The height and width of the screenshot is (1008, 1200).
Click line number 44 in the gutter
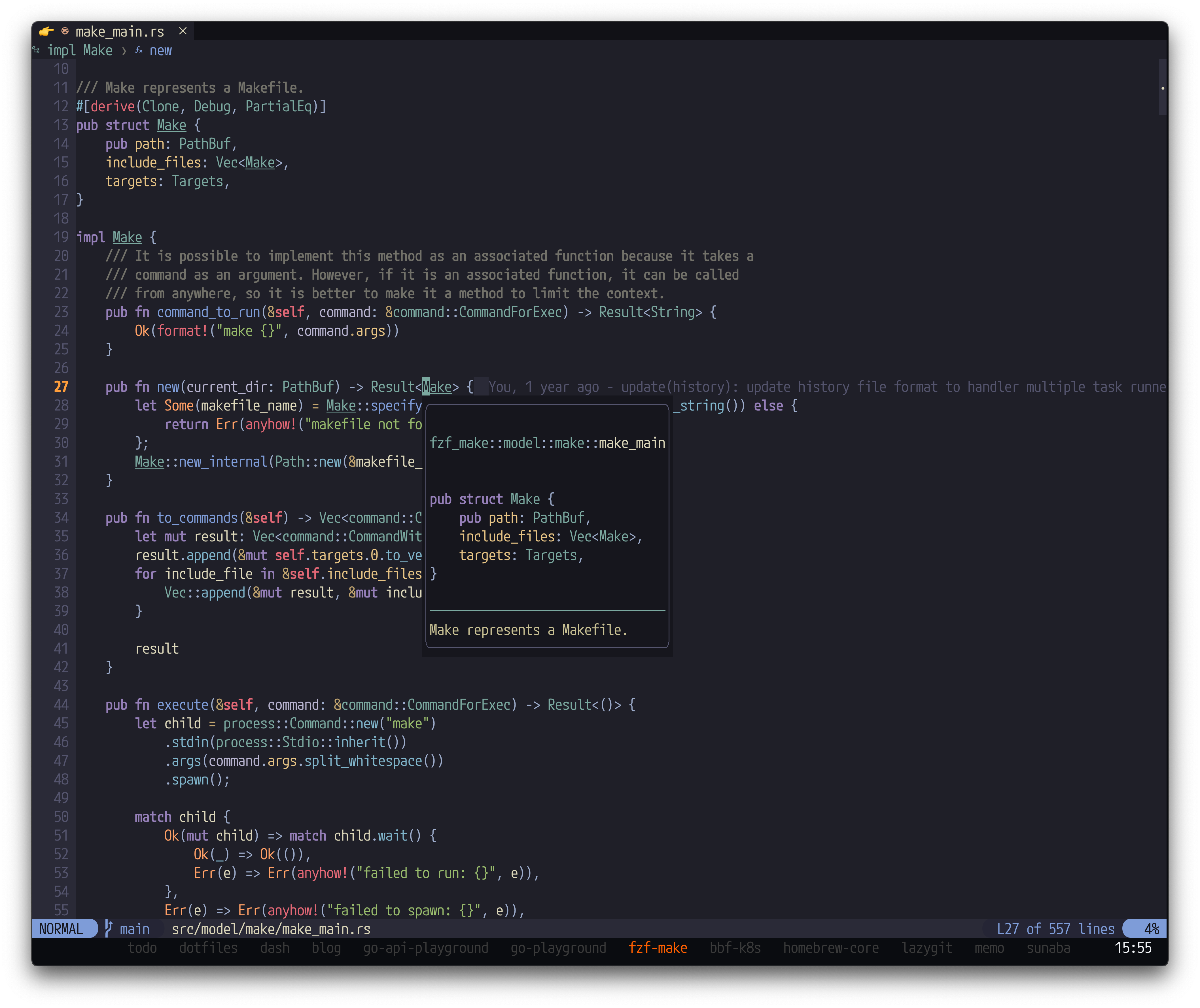(x=61, y=705)
